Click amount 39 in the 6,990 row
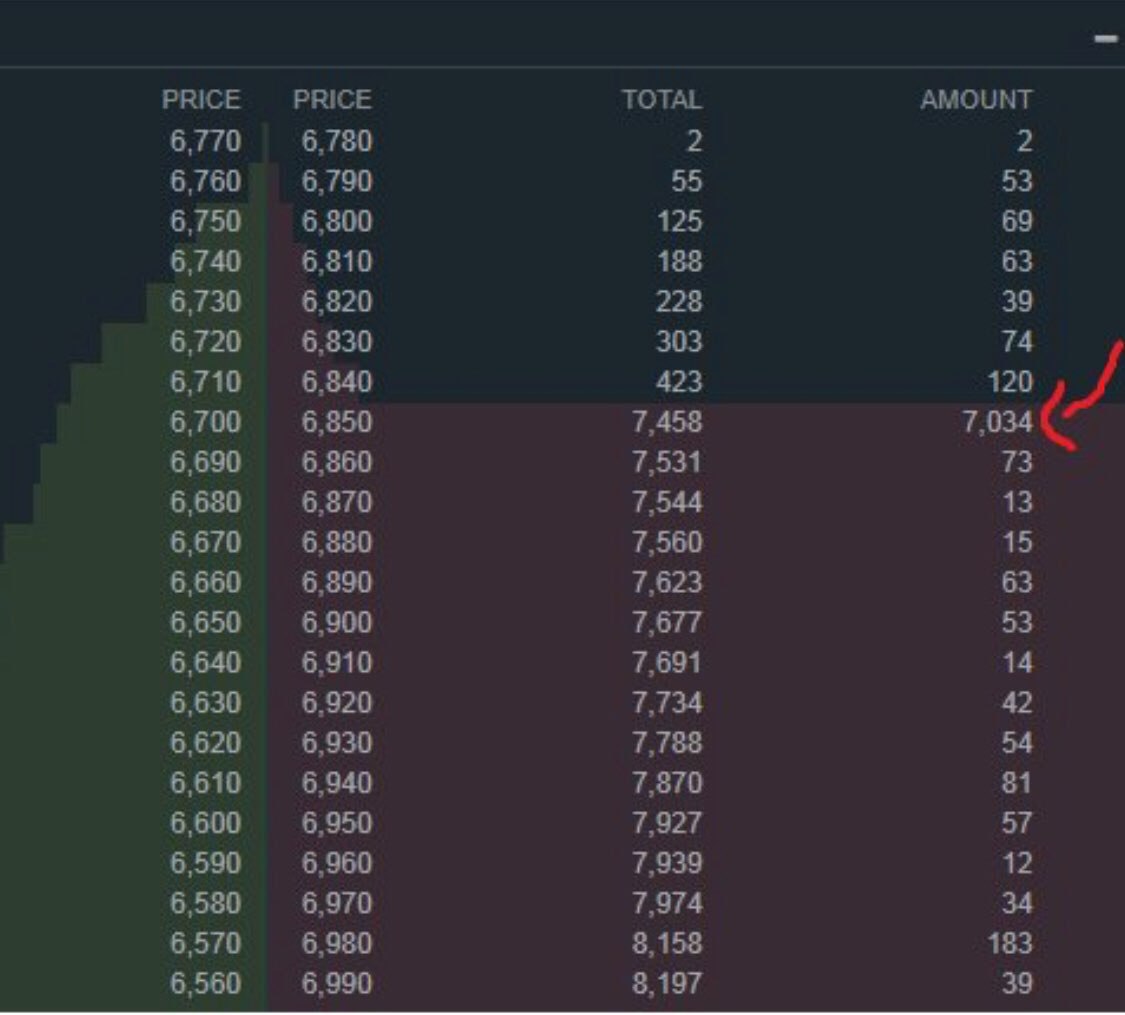This screenshot has height=1015, width=1125. [x=1017, y=984]
